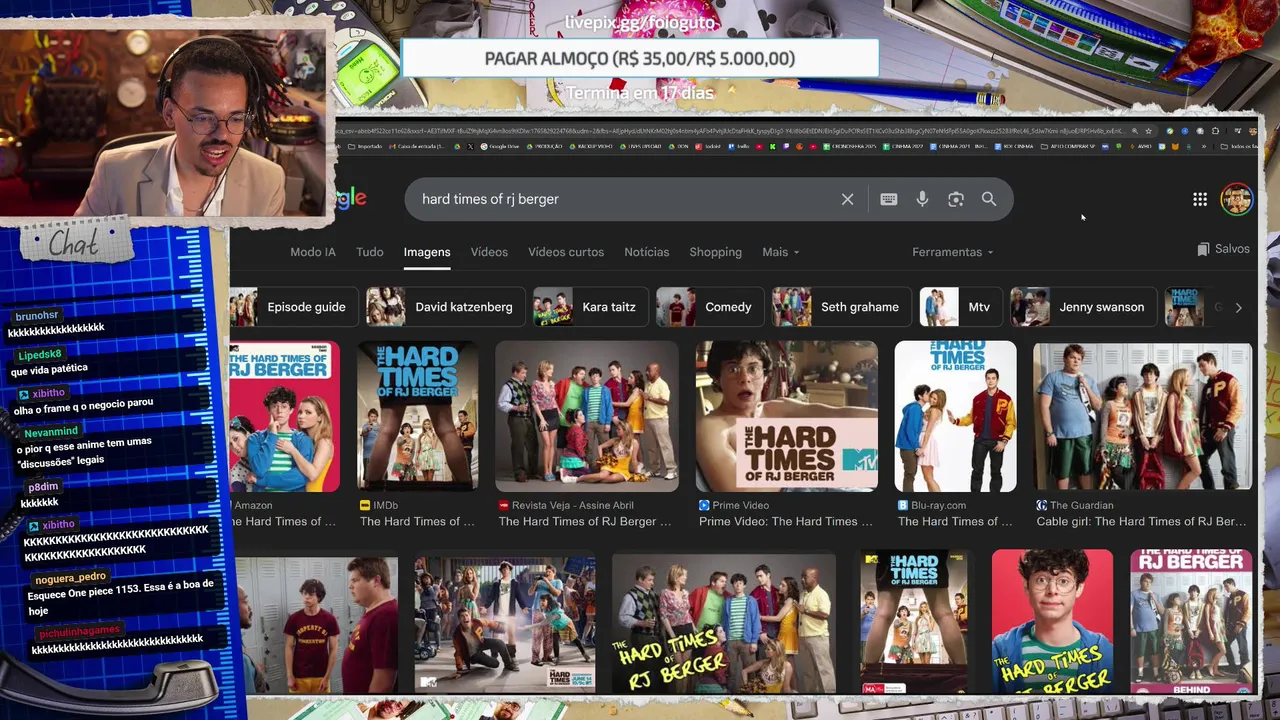Open the Google Drive bookmark
The width and height of the screenshot is (1280, 720).
click(x=500, y=146)
